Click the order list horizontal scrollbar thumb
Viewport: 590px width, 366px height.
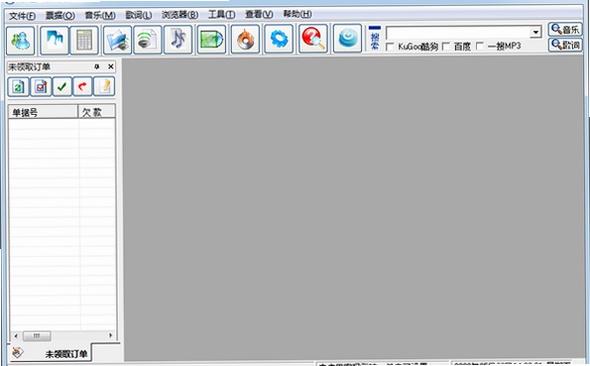point(37,336)
